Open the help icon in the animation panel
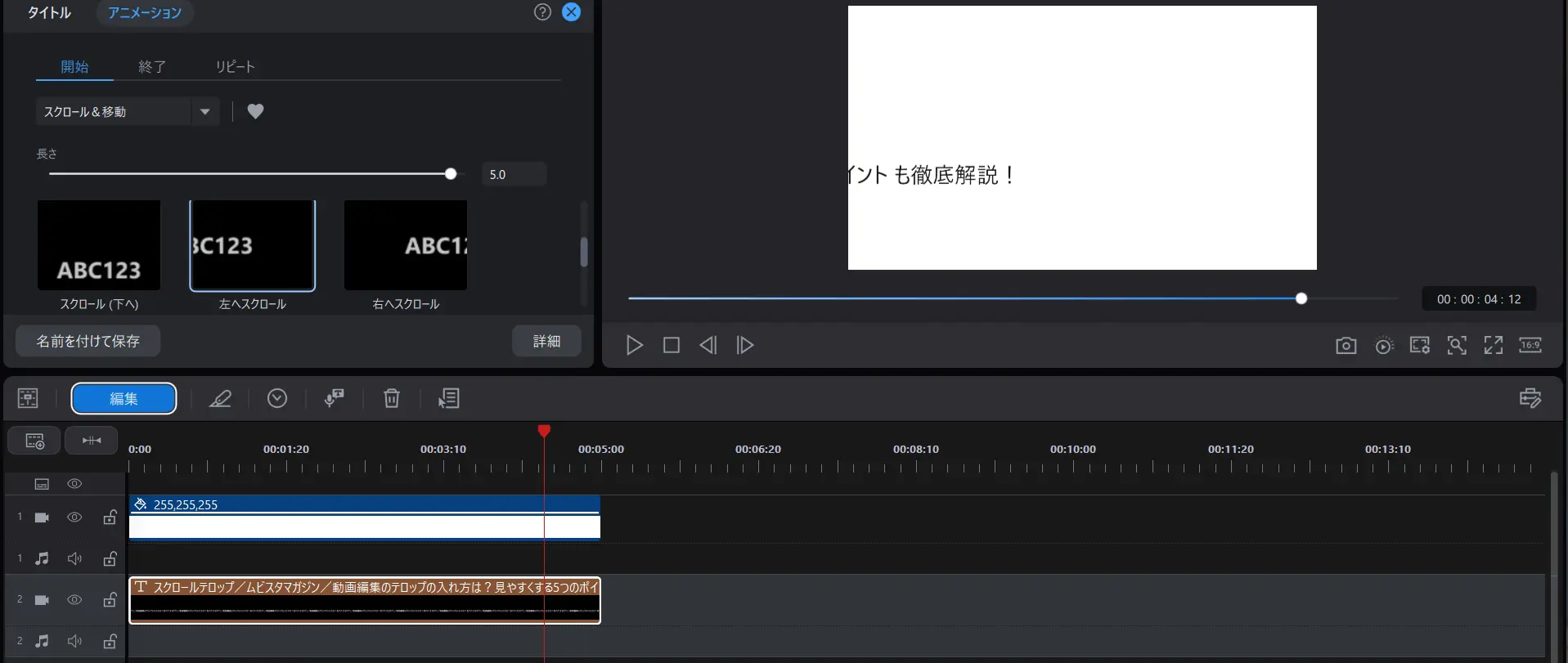Viewport: 1568px width, 663px height. 542,11
